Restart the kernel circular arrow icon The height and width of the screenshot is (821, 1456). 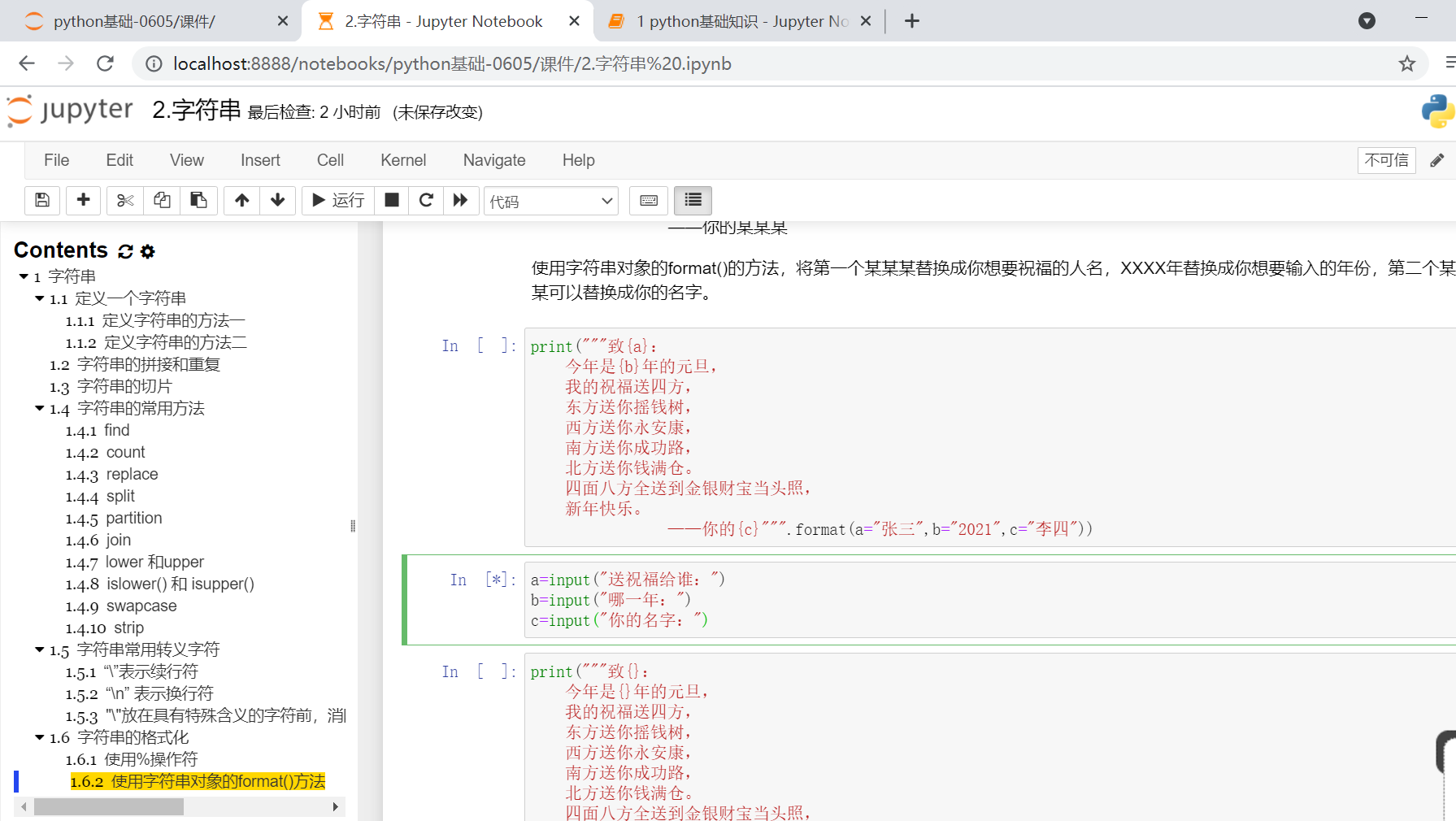pos(426,200)
